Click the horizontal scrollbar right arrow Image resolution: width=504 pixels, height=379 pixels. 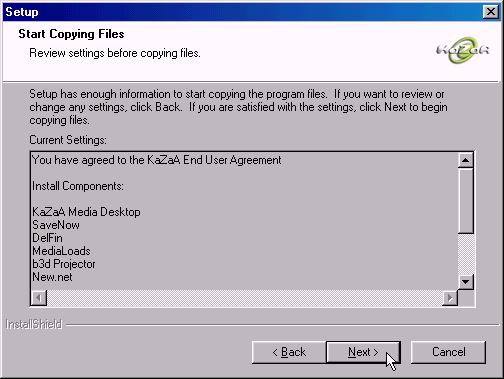point(450,297)
